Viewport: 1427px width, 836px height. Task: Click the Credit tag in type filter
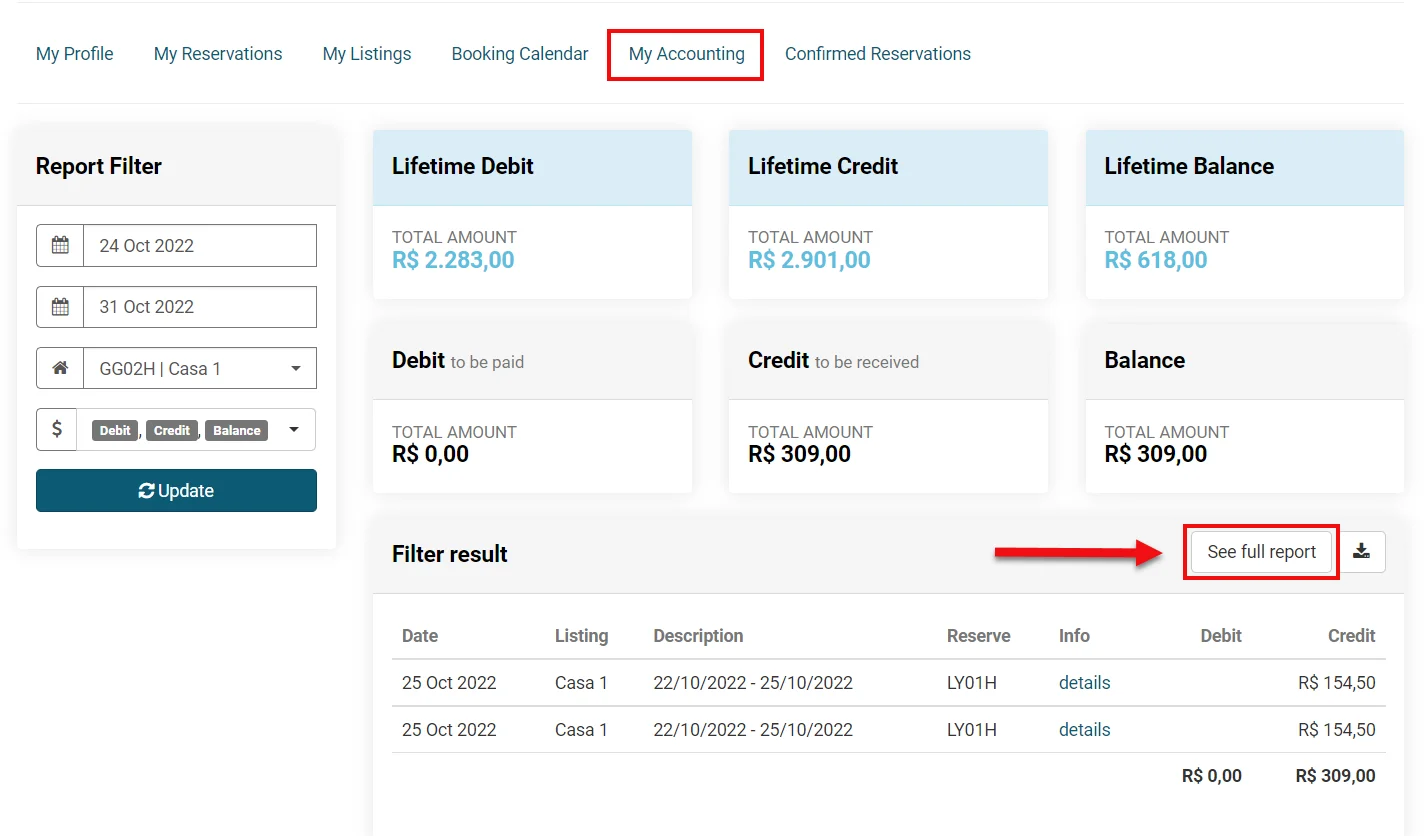[172, 431]
